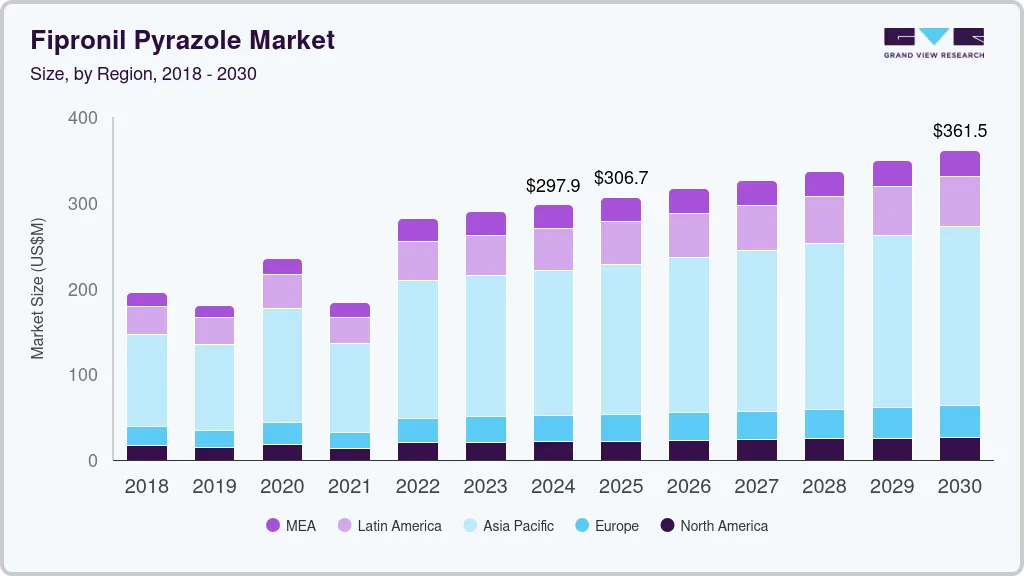1024x576 pixels.
Task: Click the purple MEA segment of 2022
Action: click(418, 228)
